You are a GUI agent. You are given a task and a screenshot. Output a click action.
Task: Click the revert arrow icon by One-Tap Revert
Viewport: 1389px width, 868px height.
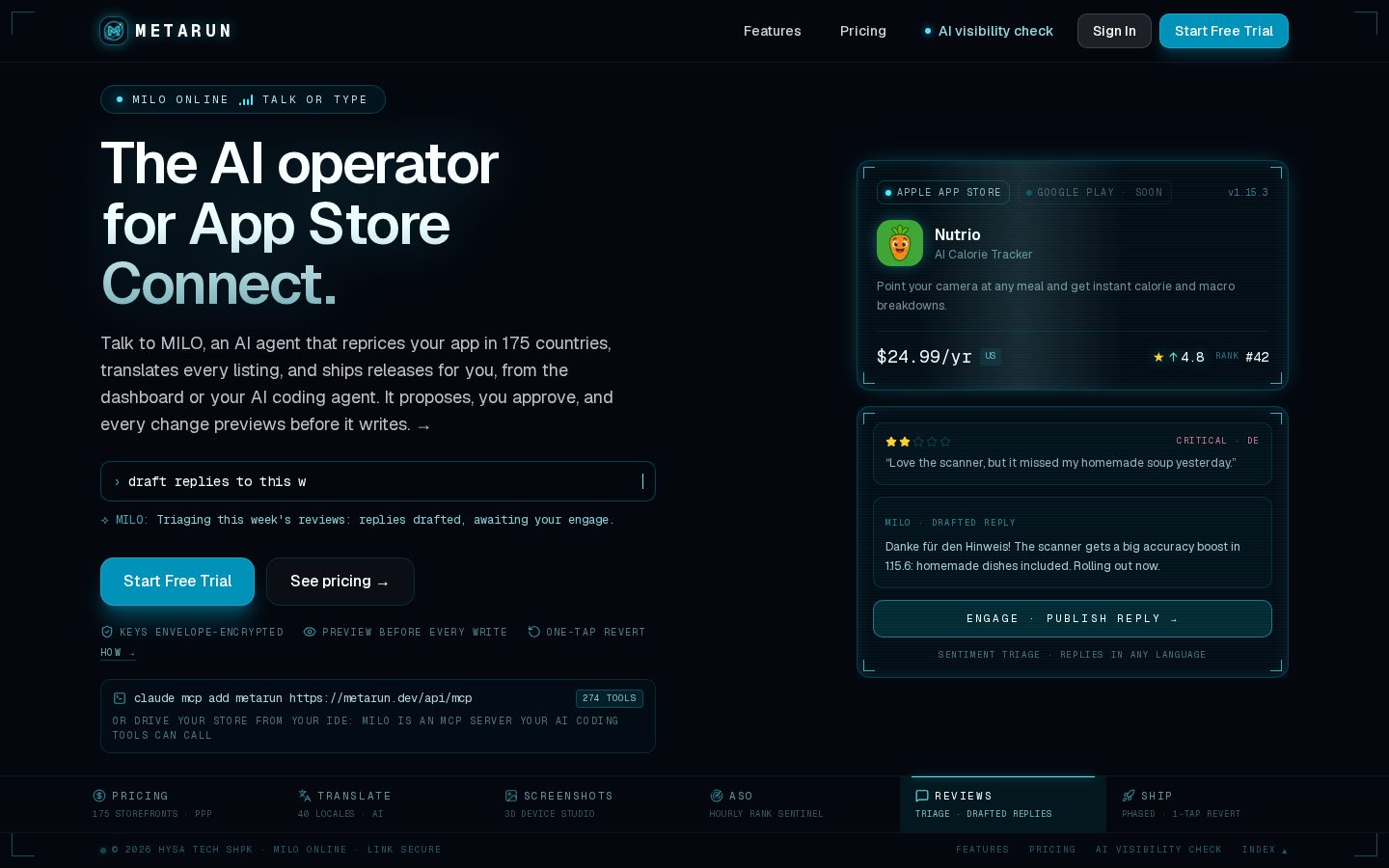pos(533,632)
